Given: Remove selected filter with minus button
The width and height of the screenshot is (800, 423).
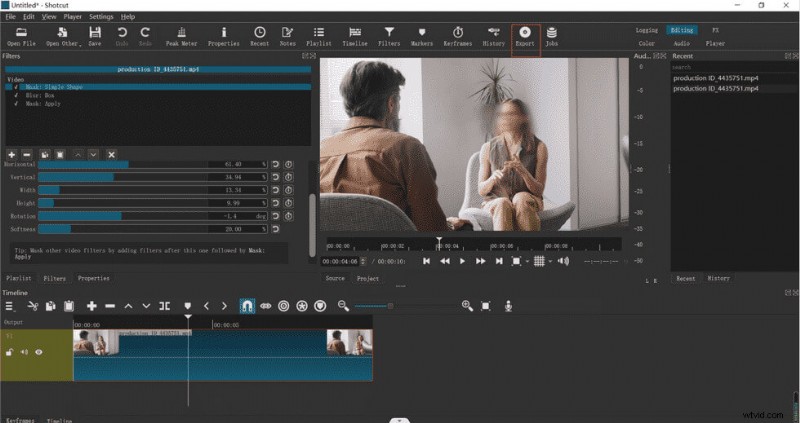Looking at the screenshot, I should (27, 154).
